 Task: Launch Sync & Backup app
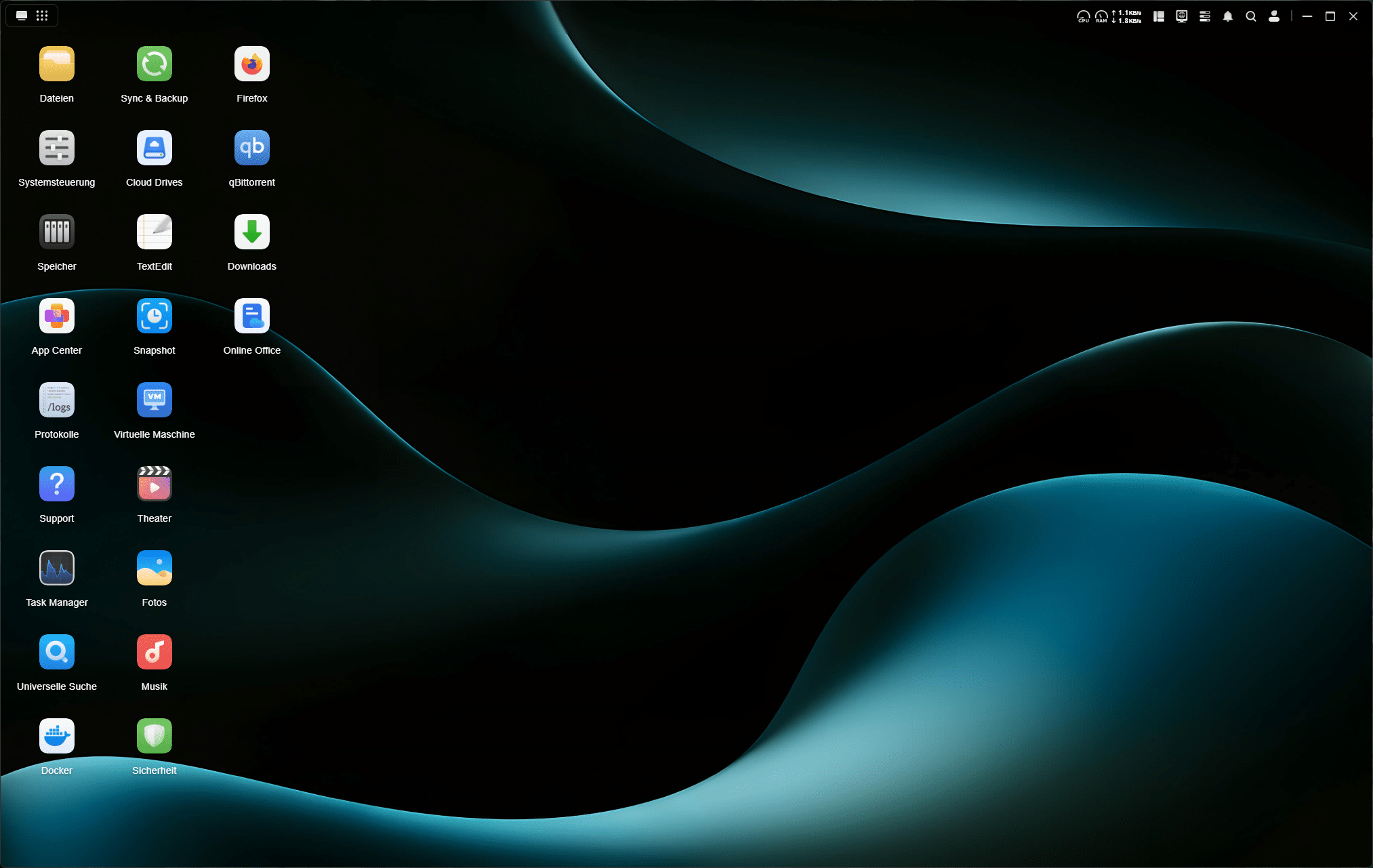click(155, 64)
